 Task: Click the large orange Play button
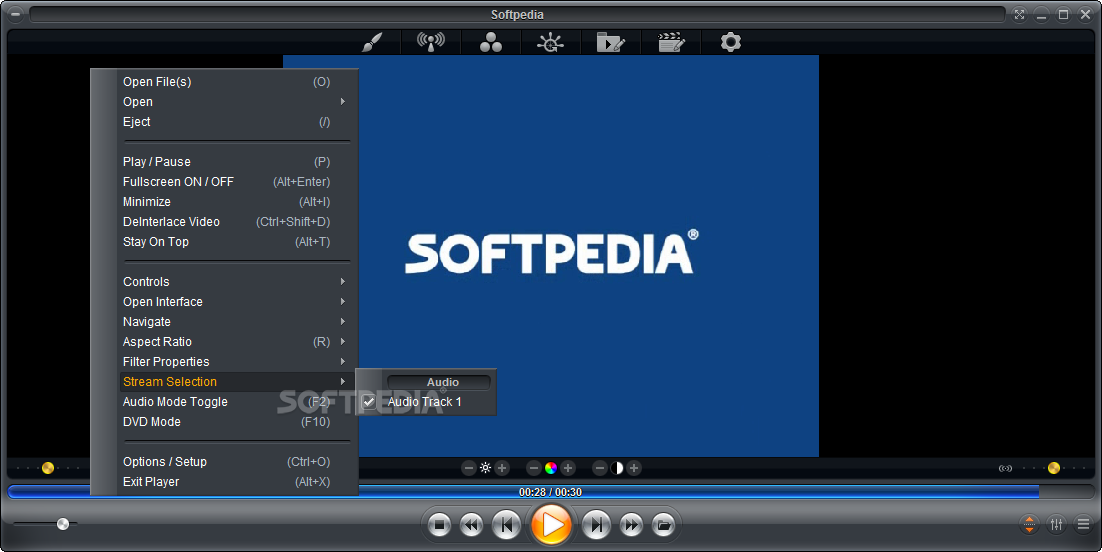(x=551, y=525)
